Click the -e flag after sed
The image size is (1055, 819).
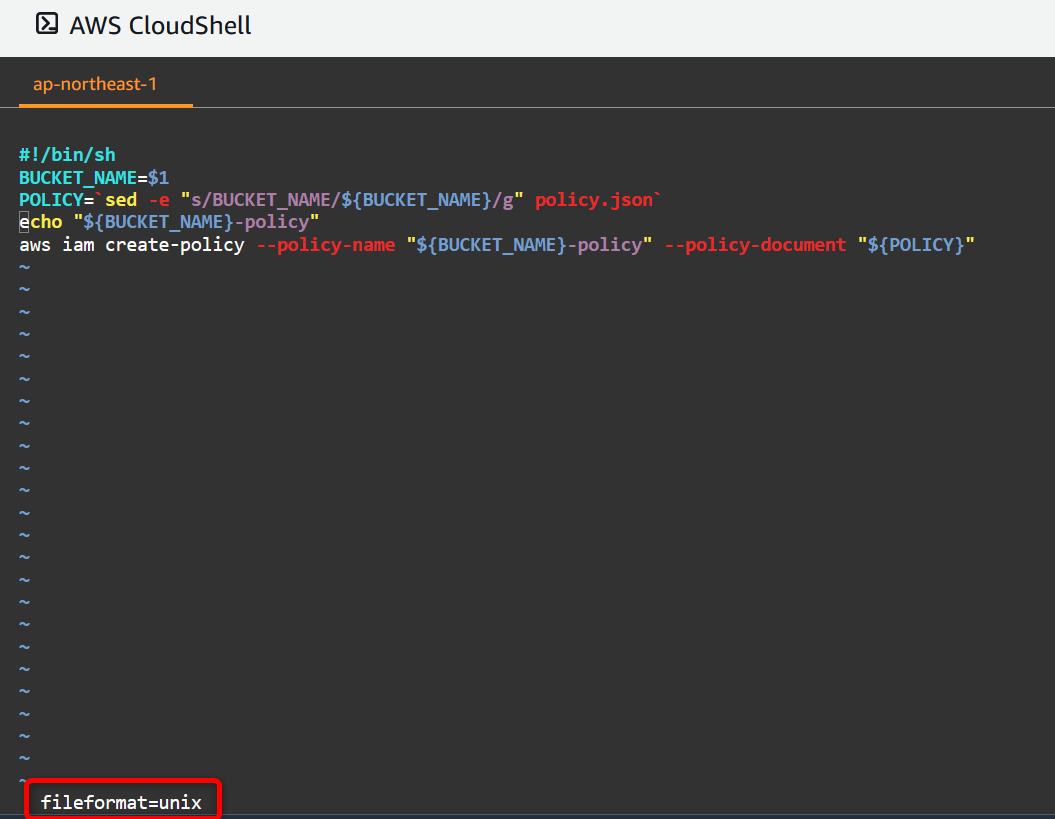(x=159, y=200)
